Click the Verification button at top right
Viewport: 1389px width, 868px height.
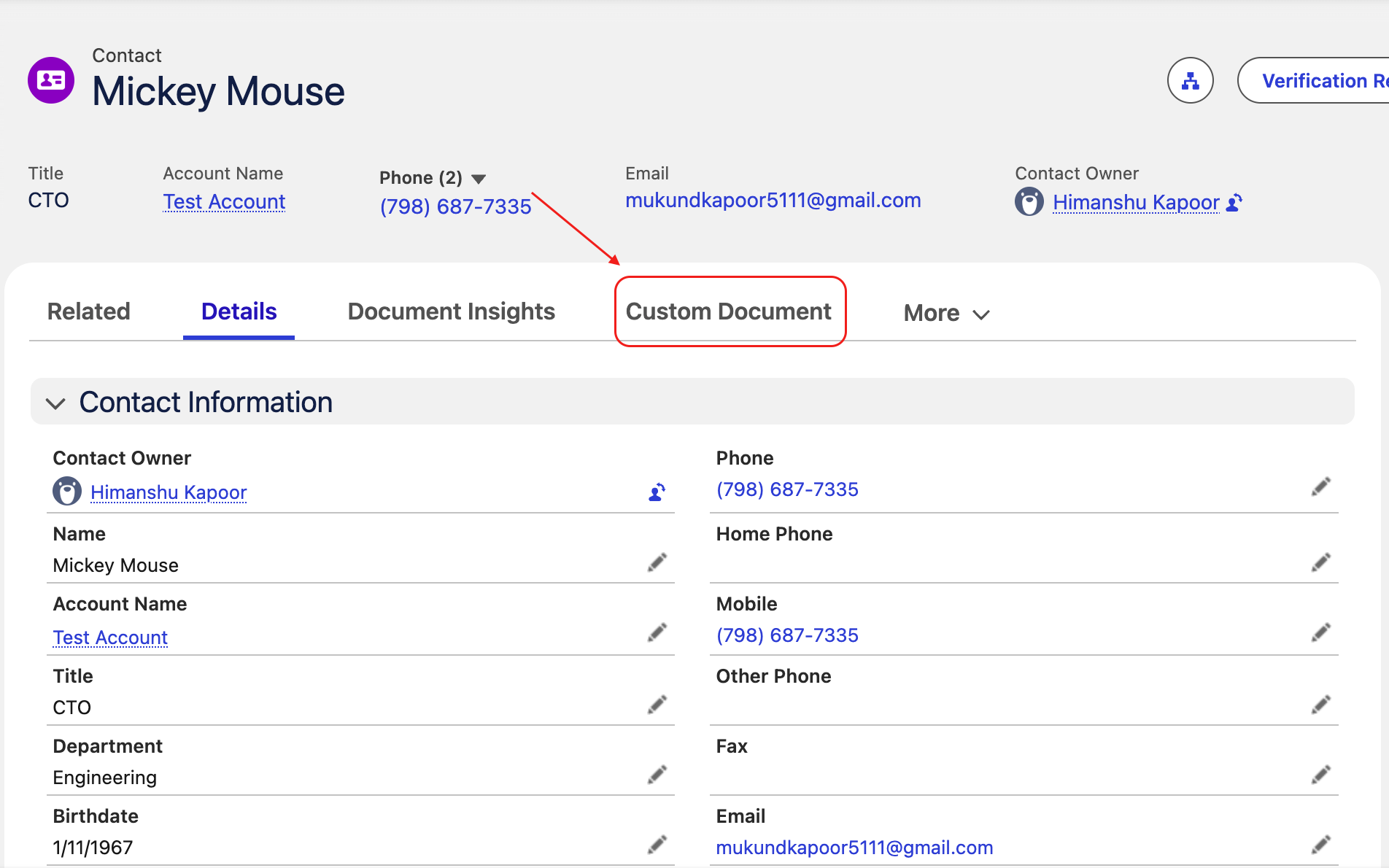point(1314,80)
